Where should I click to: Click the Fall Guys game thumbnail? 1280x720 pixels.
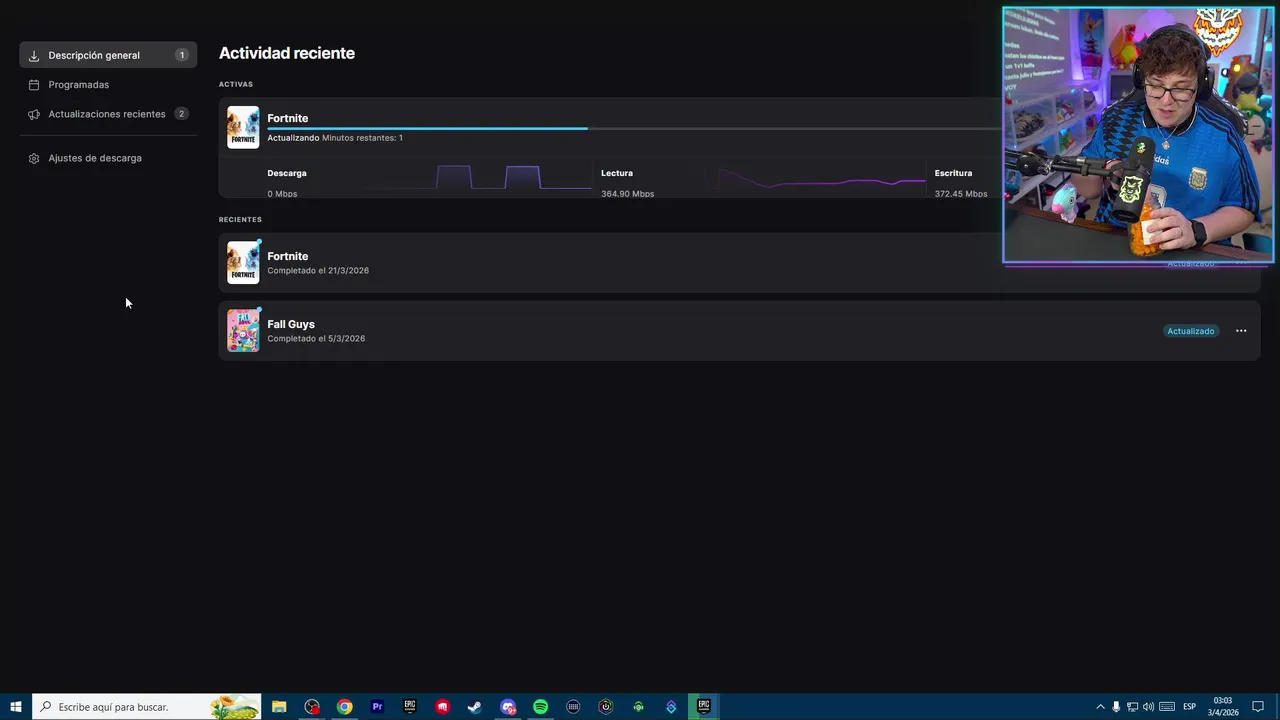(243, 331)
